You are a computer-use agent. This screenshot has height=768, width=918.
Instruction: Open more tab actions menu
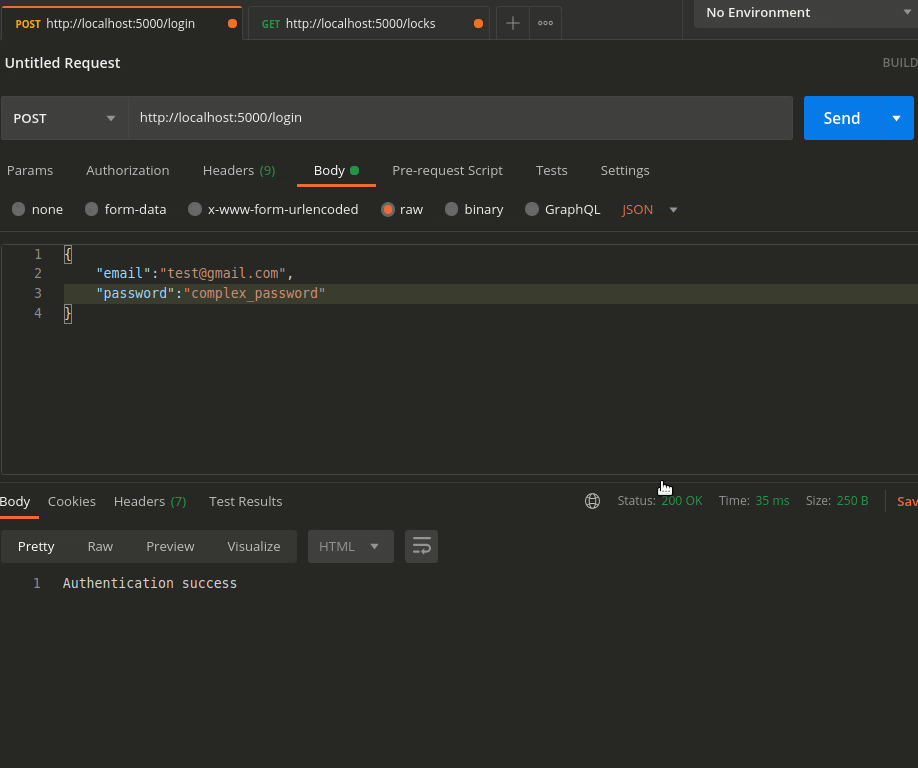point(545,22)
